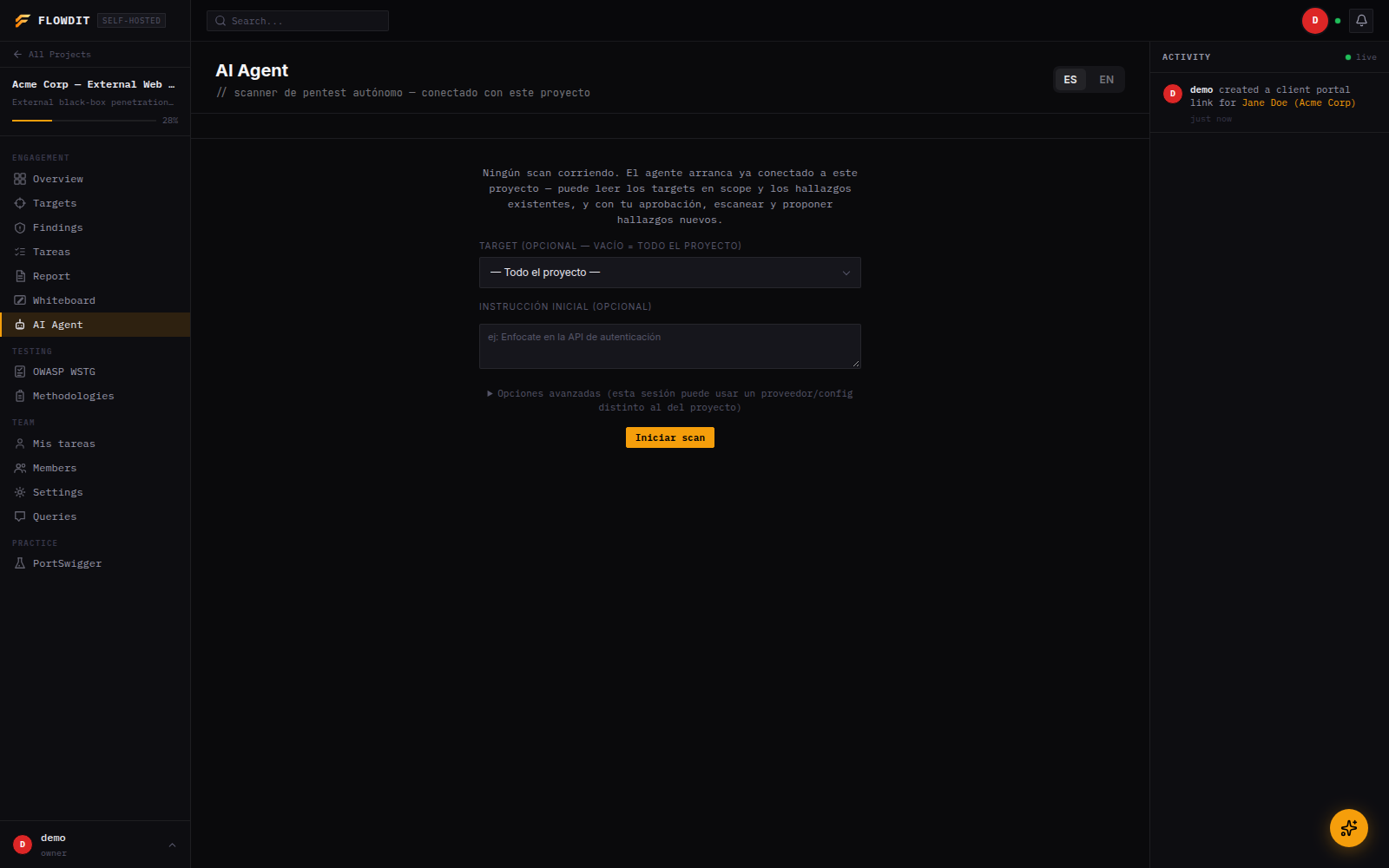
Task: Open Queries in the sidebar
Action: [95, 516]
